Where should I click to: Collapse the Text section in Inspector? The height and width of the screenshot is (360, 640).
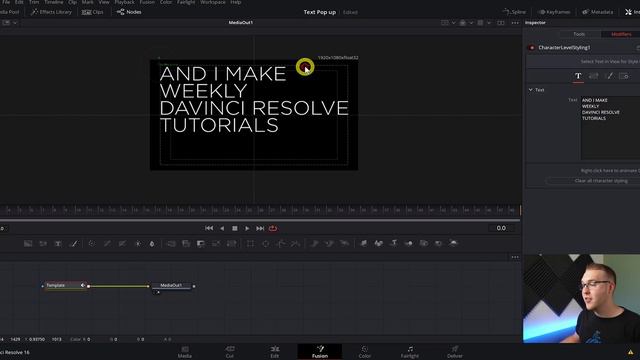coord(531,90)
